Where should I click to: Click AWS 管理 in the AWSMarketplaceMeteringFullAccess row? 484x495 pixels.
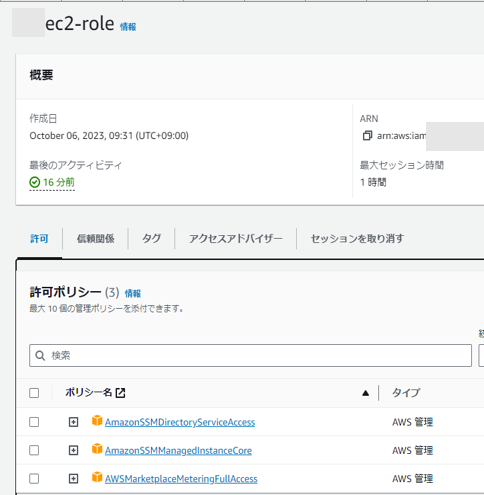[412, 479]
